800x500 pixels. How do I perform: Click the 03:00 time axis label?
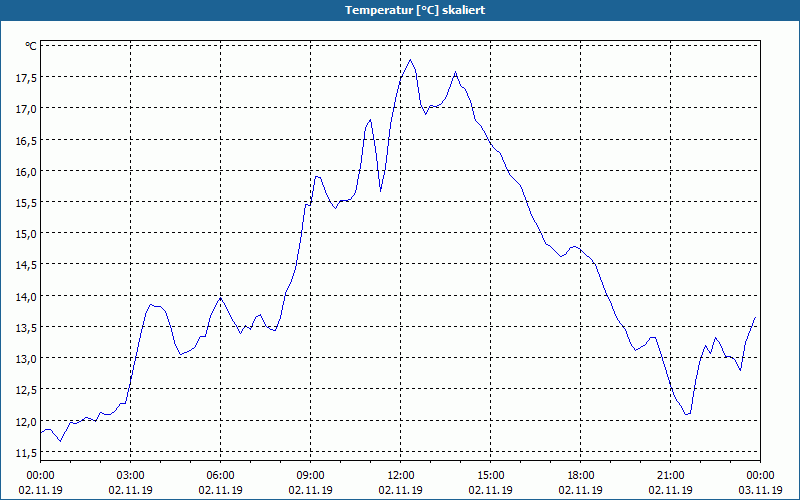click(x=131, y=475)
